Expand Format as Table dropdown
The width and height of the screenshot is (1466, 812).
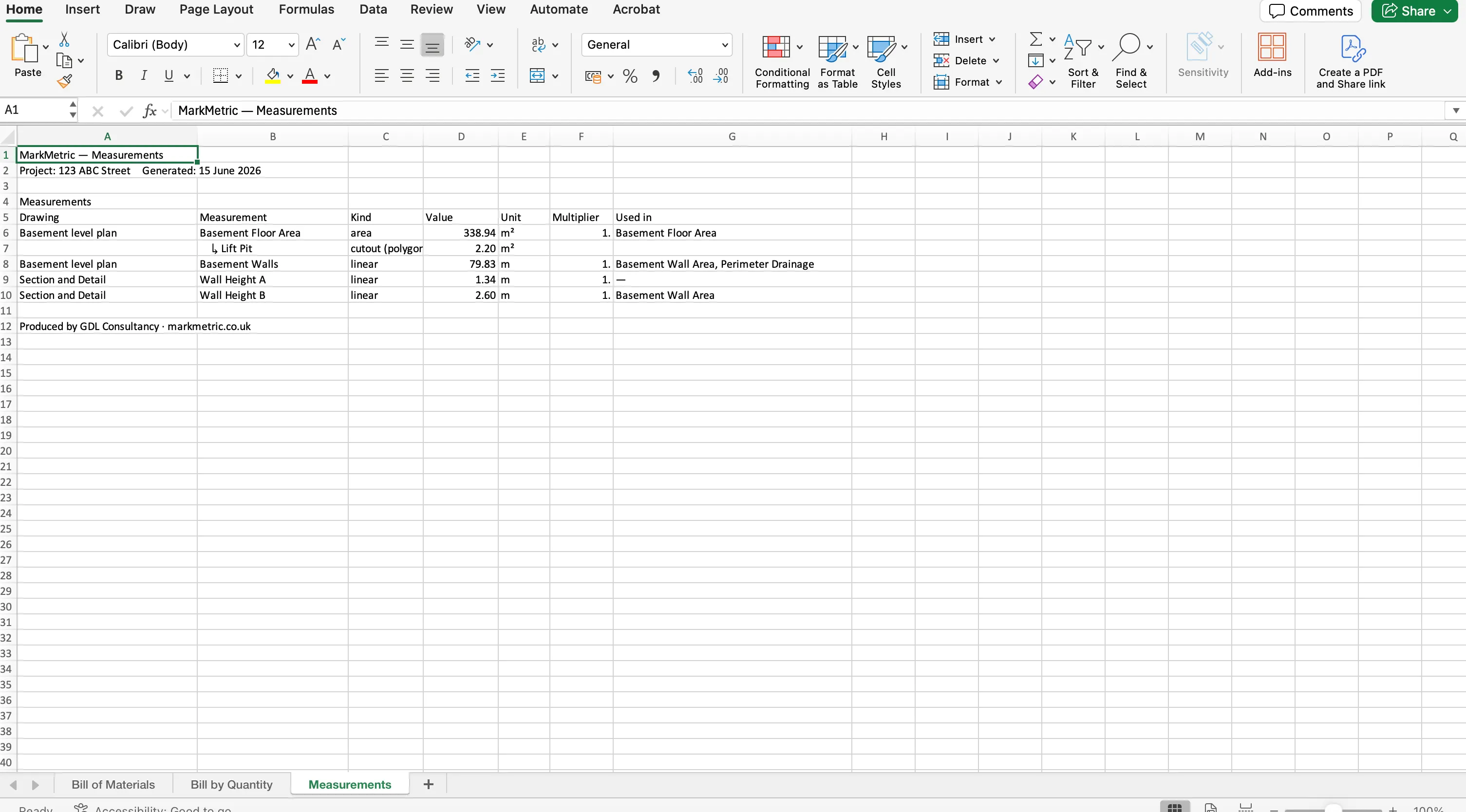pos(855,47)
